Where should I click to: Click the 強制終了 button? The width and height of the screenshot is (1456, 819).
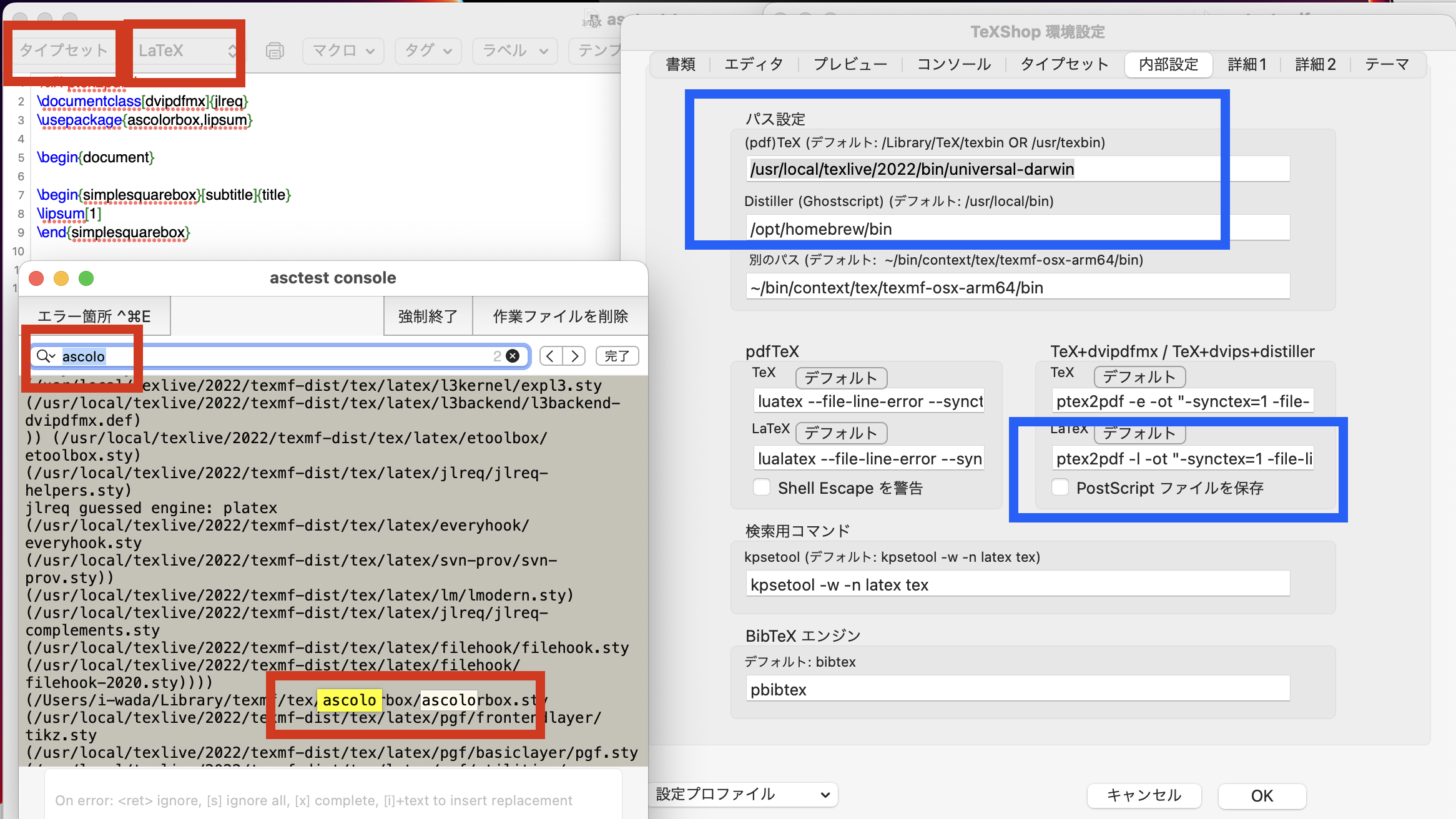click(428, 316)
